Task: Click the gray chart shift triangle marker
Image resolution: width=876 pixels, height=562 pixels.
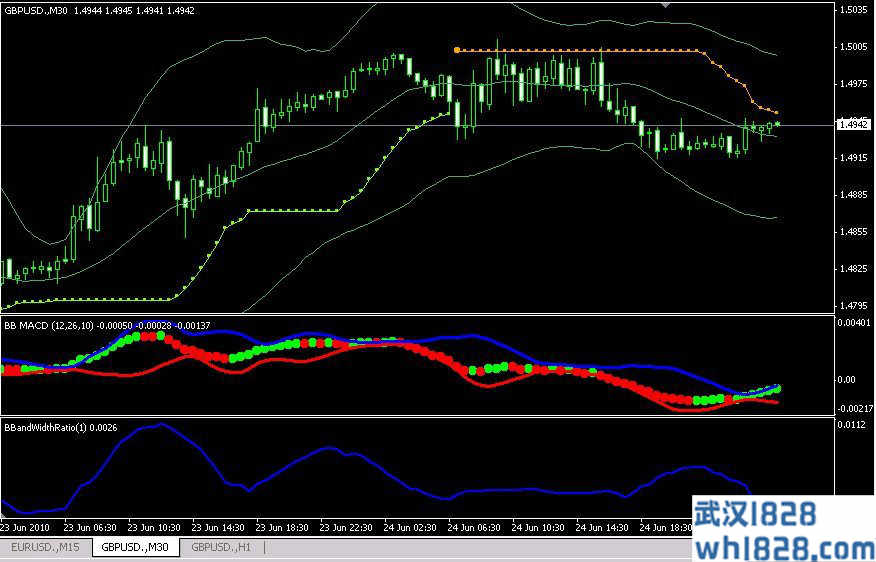Action: pos(667,5)
